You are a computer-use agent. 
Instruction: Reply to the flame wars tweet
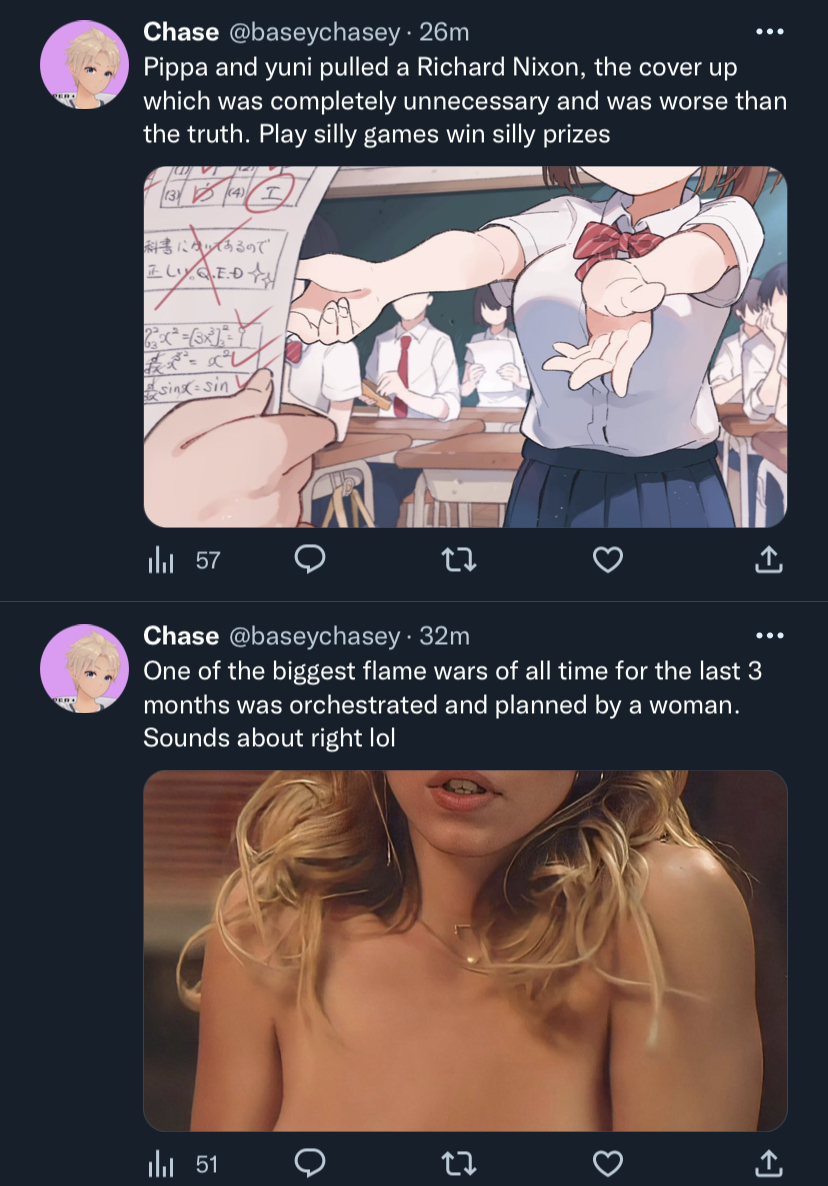309,1163
